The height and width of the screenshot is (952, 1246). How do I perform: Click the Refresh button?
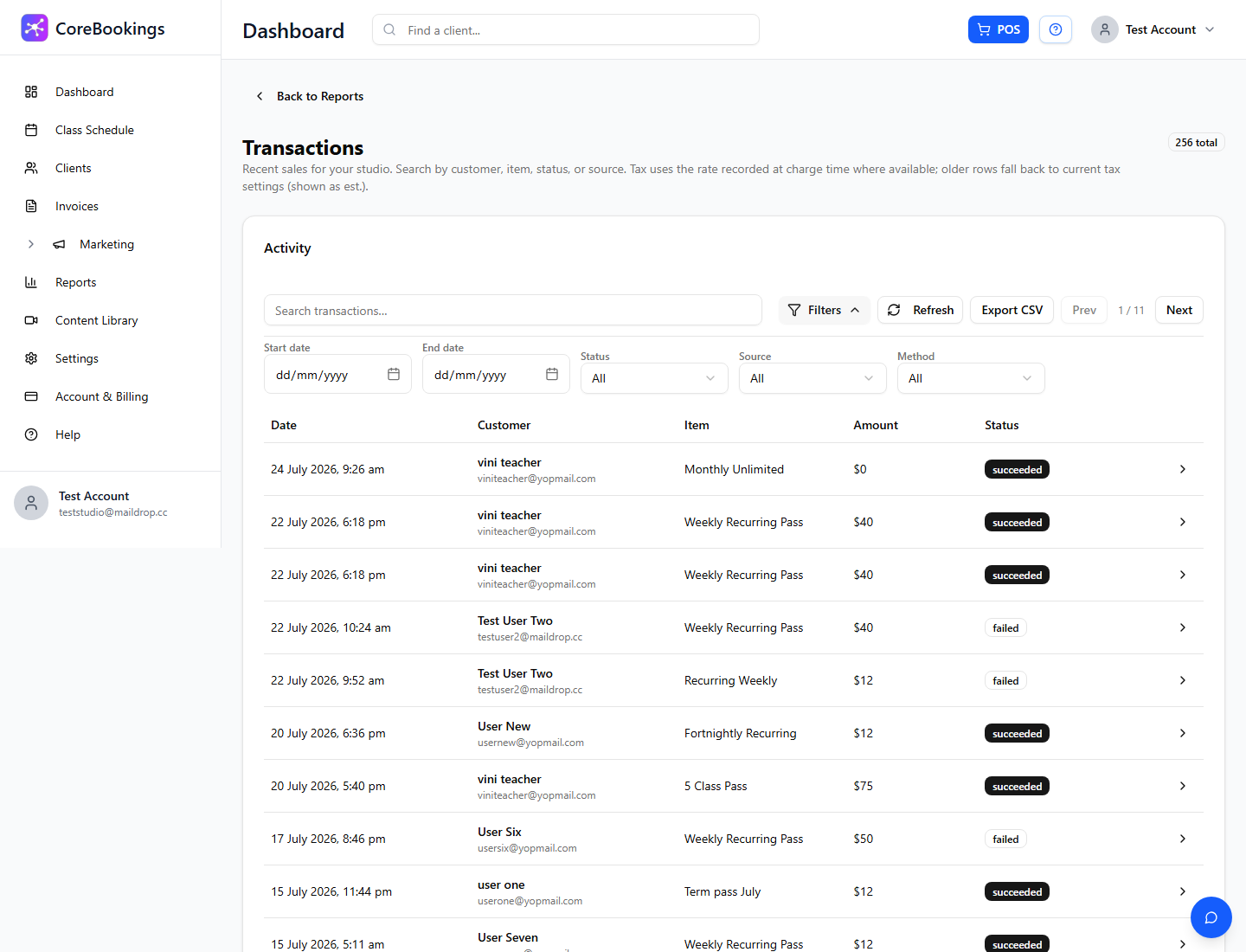920,310
